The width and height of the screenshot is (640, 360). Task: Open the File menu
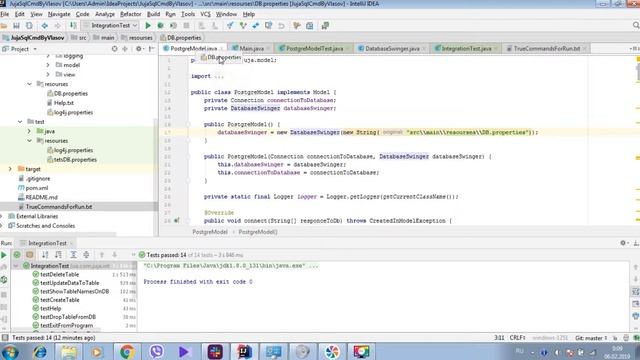pyautogui.click(x=5, y=14)
